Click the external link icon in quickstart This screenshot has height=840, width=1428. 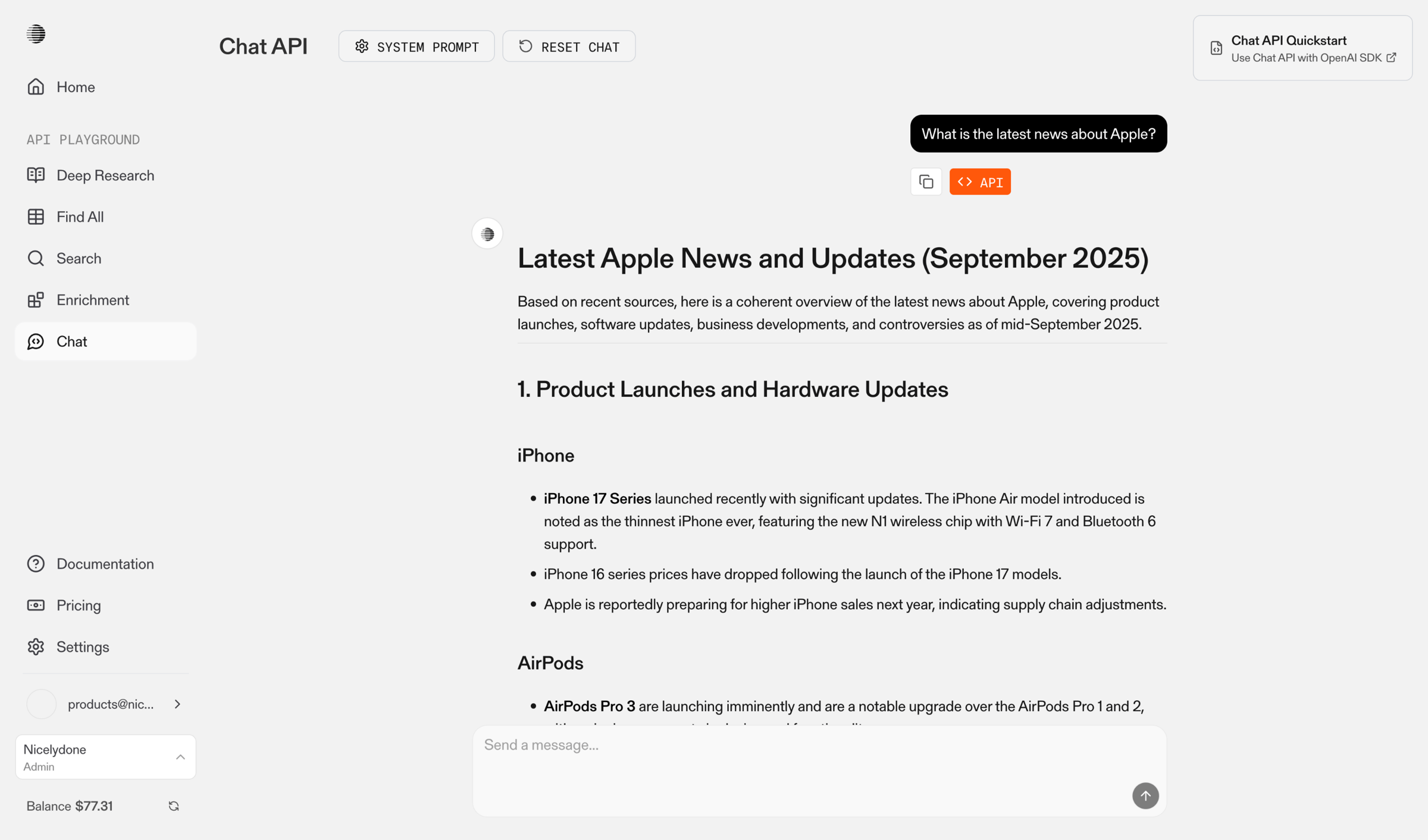point(1391,58)
